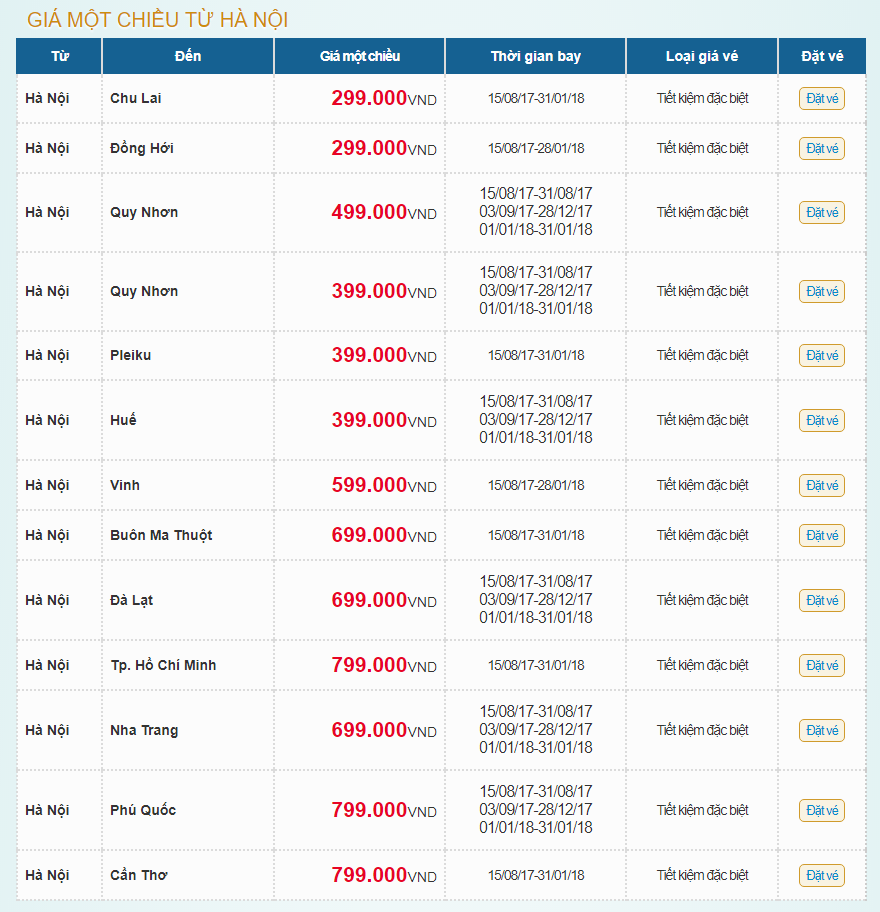Screen dimensions: 880x912
Task: Book the Phú Quốc flight
Action: 821,810
